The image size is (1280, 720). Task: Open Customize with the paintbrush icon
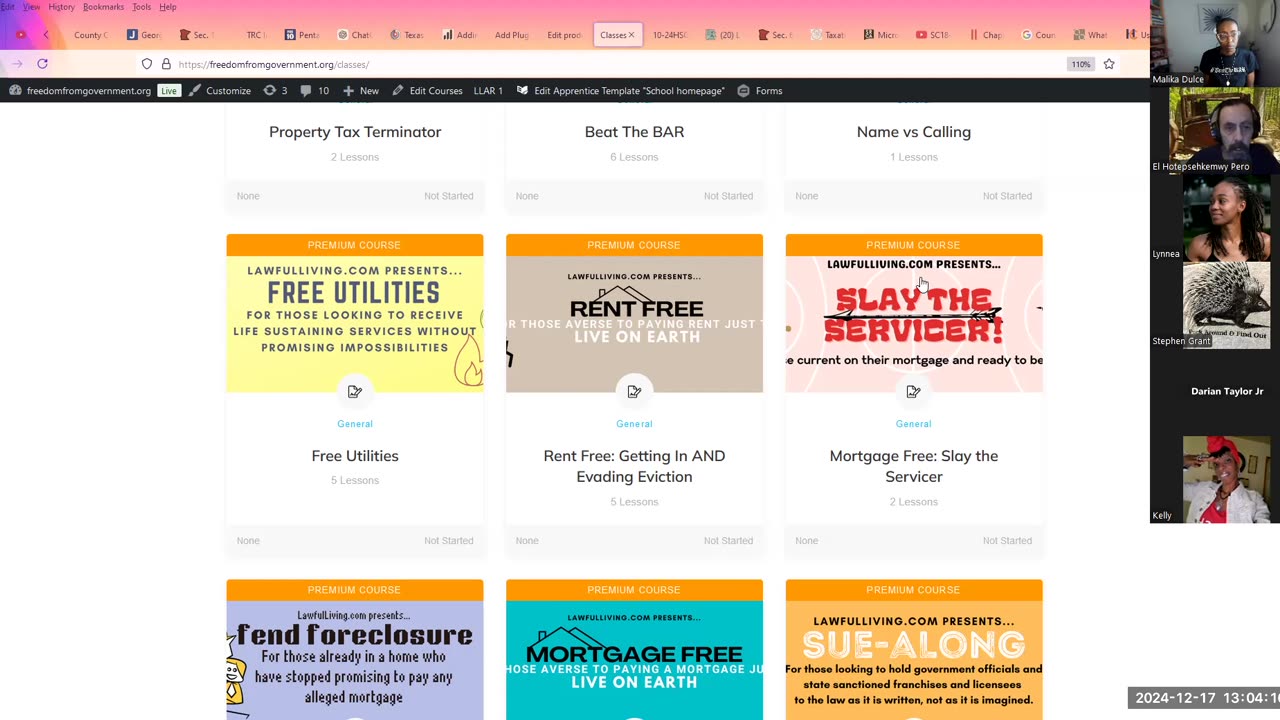(220, 91)
